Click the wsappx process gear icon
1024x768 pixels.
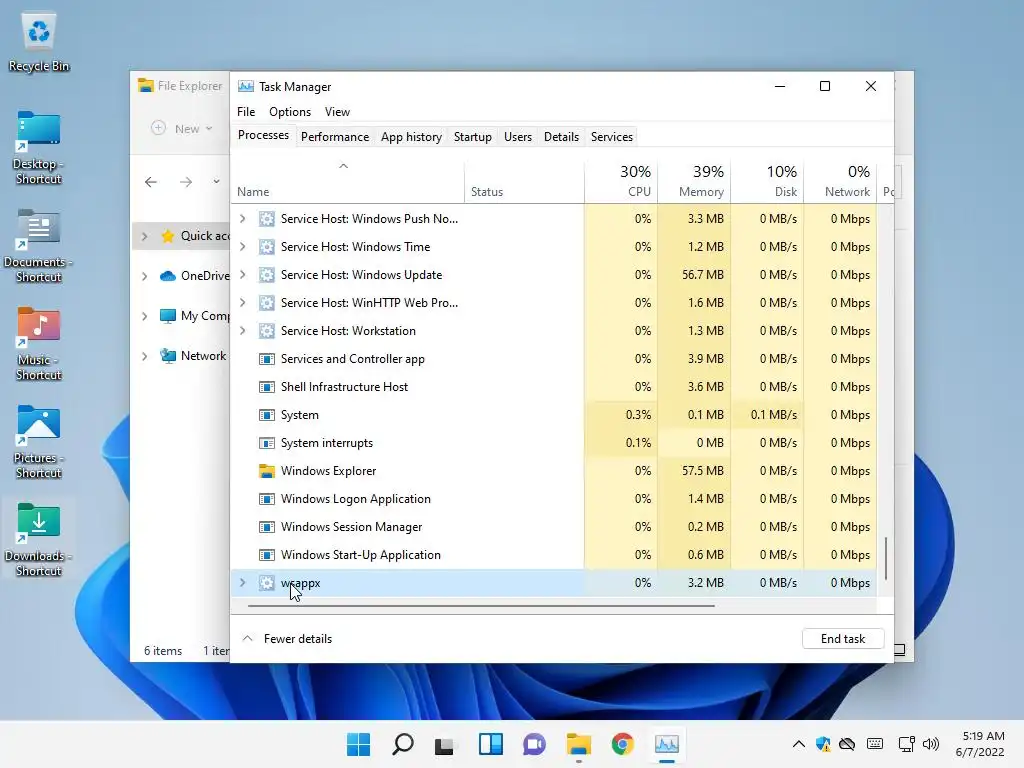[x=266, y=583]
